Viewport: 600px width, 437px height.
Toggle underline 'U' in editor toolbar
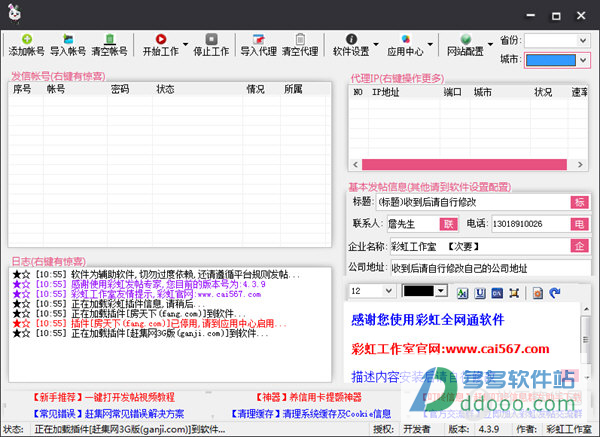pos(480,293)
